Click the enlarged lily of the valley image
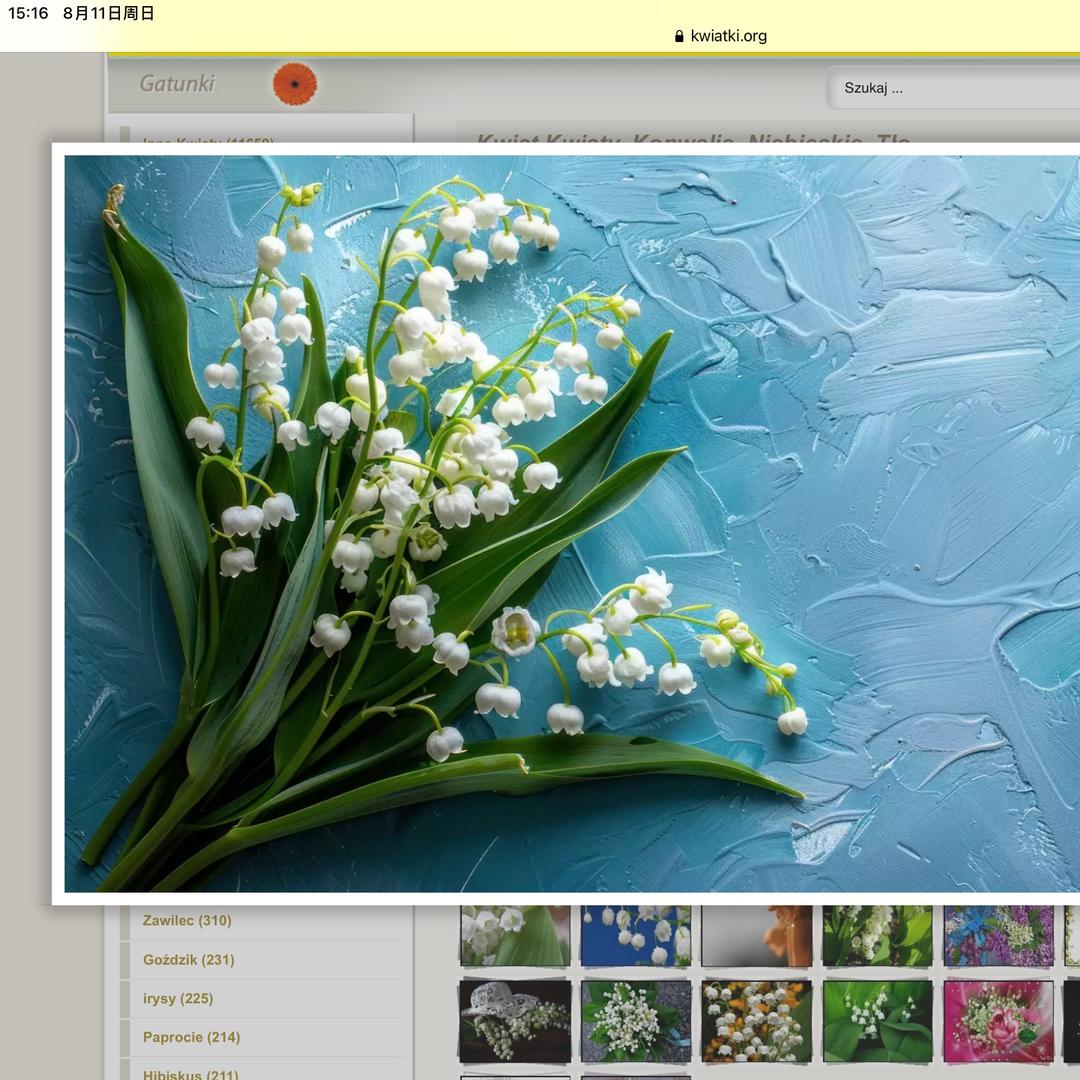This screenshot has height=1080, width=1080. pyautogui.click(x=572, y=523)
